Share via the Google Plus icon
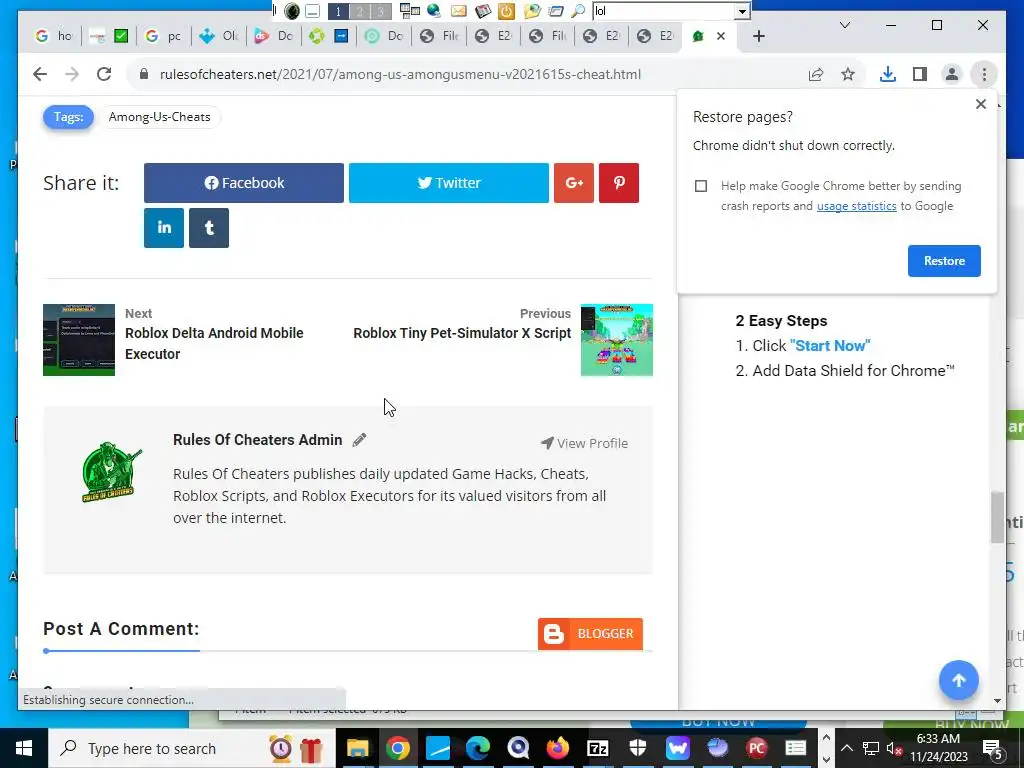This screenshot has width=1024, height=768. click(x=574, y=183)
